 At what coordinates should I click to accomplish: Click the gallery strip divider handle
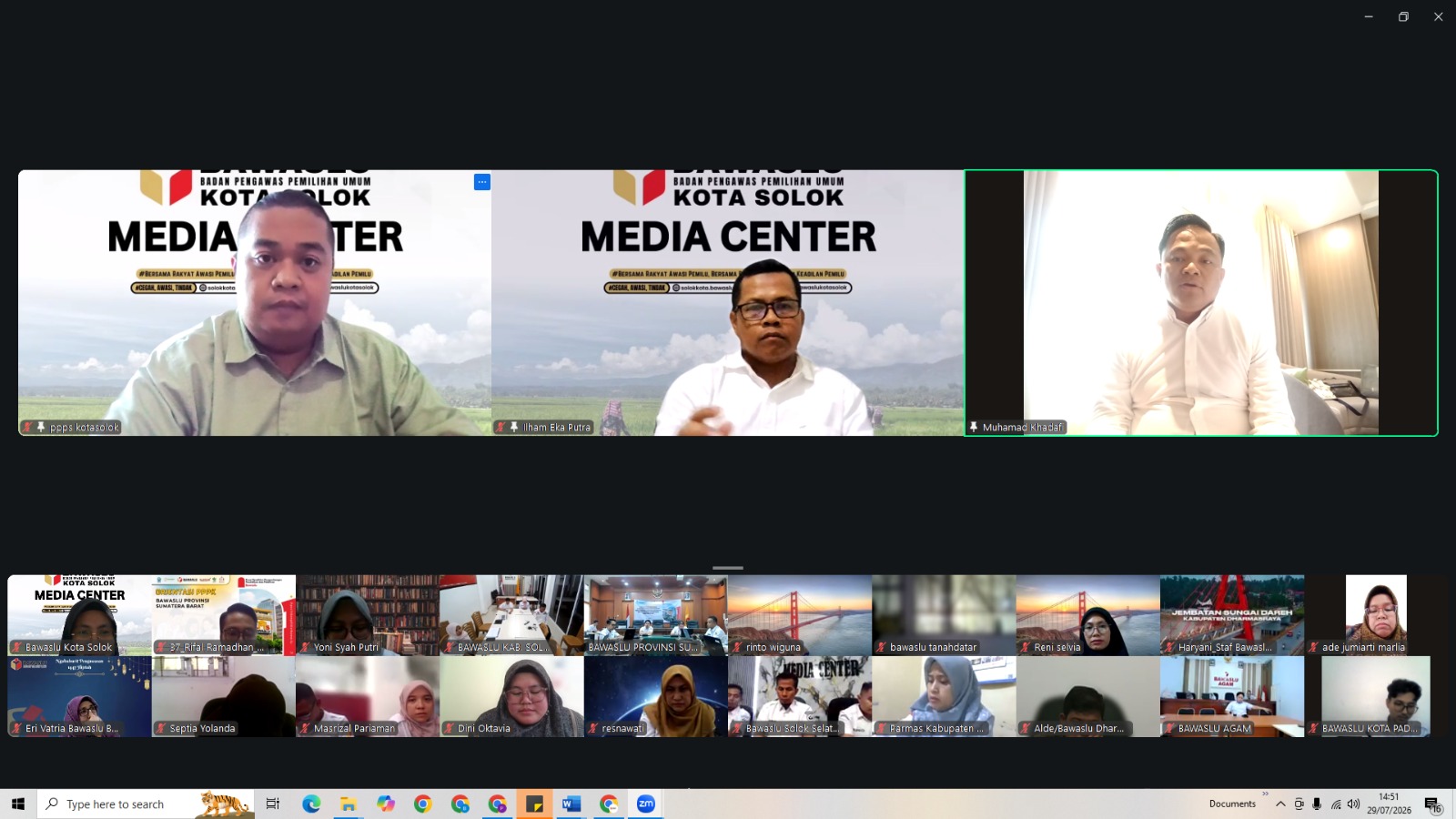pos(728,568)
